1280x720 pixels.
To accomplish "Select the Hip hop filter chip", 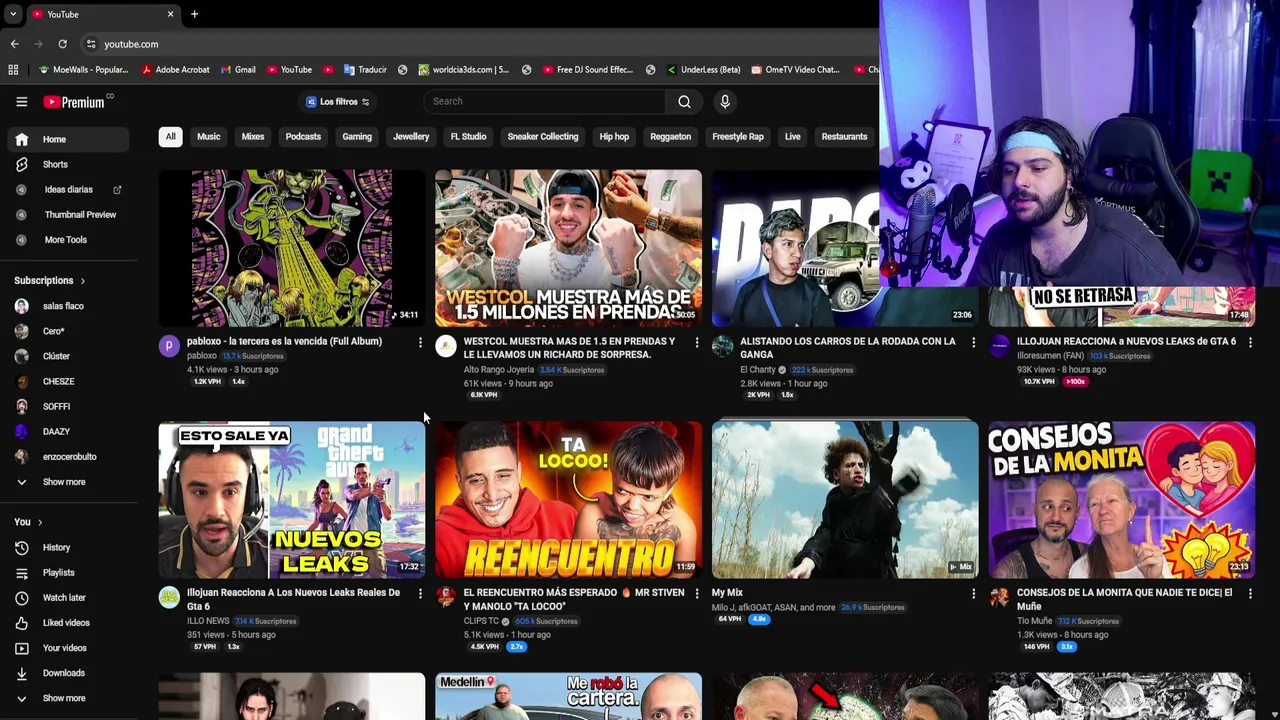I will click(x=614, y=137).
